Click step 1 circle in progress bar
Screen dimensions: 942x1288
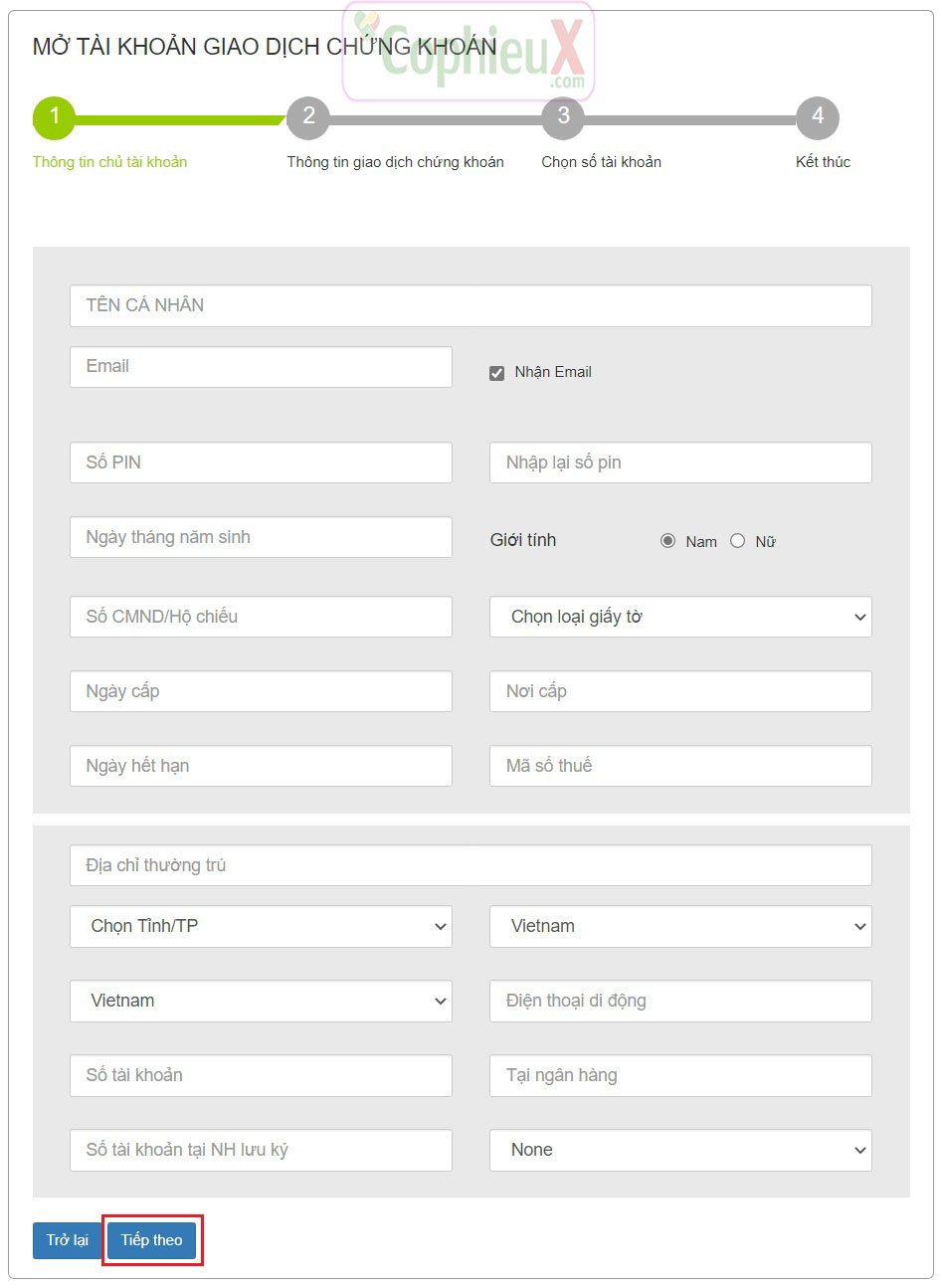point(54,118)
